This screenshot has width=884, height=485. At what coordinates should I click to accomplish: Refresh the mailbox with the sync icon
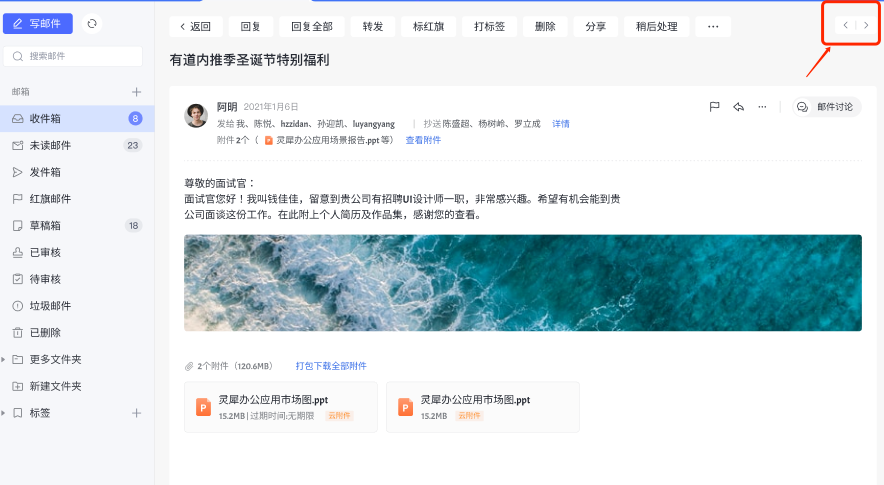coord(92,24)
